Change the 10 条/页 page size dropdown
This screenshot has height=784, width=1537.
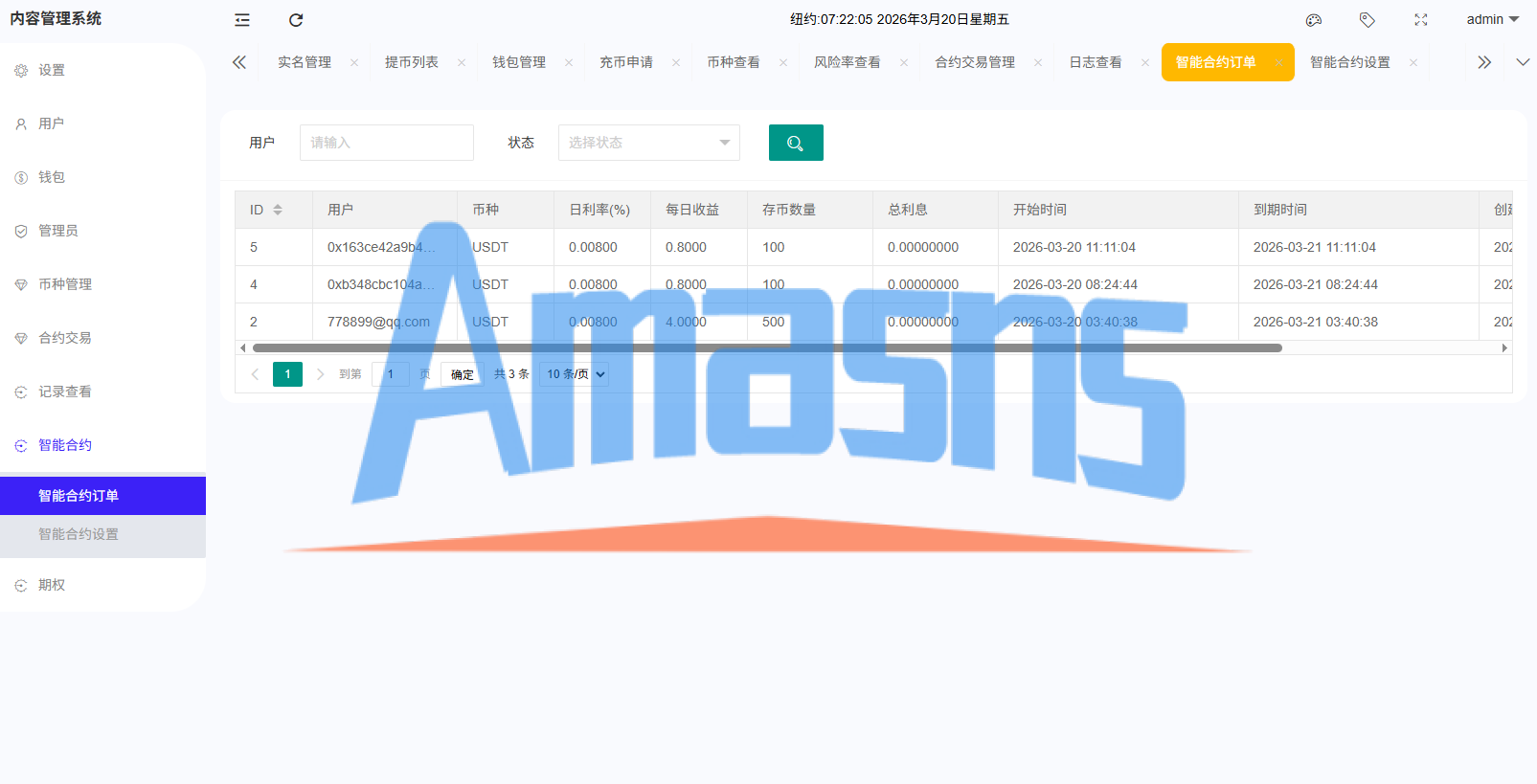click(575, 374)
